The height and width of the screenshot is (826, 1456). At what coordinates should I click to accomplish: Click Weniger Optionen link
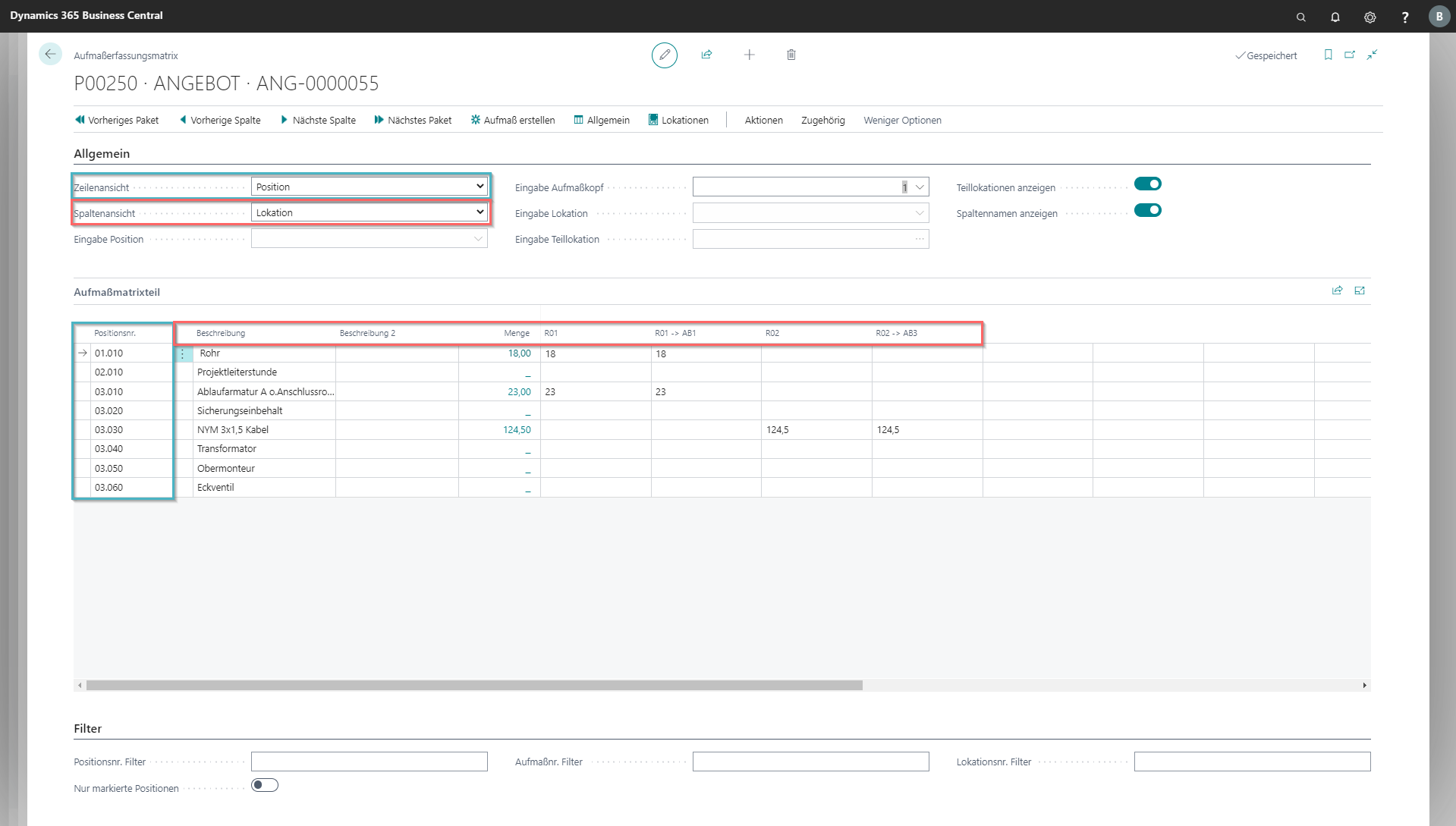pyautogui.click(x=902, y=120)
